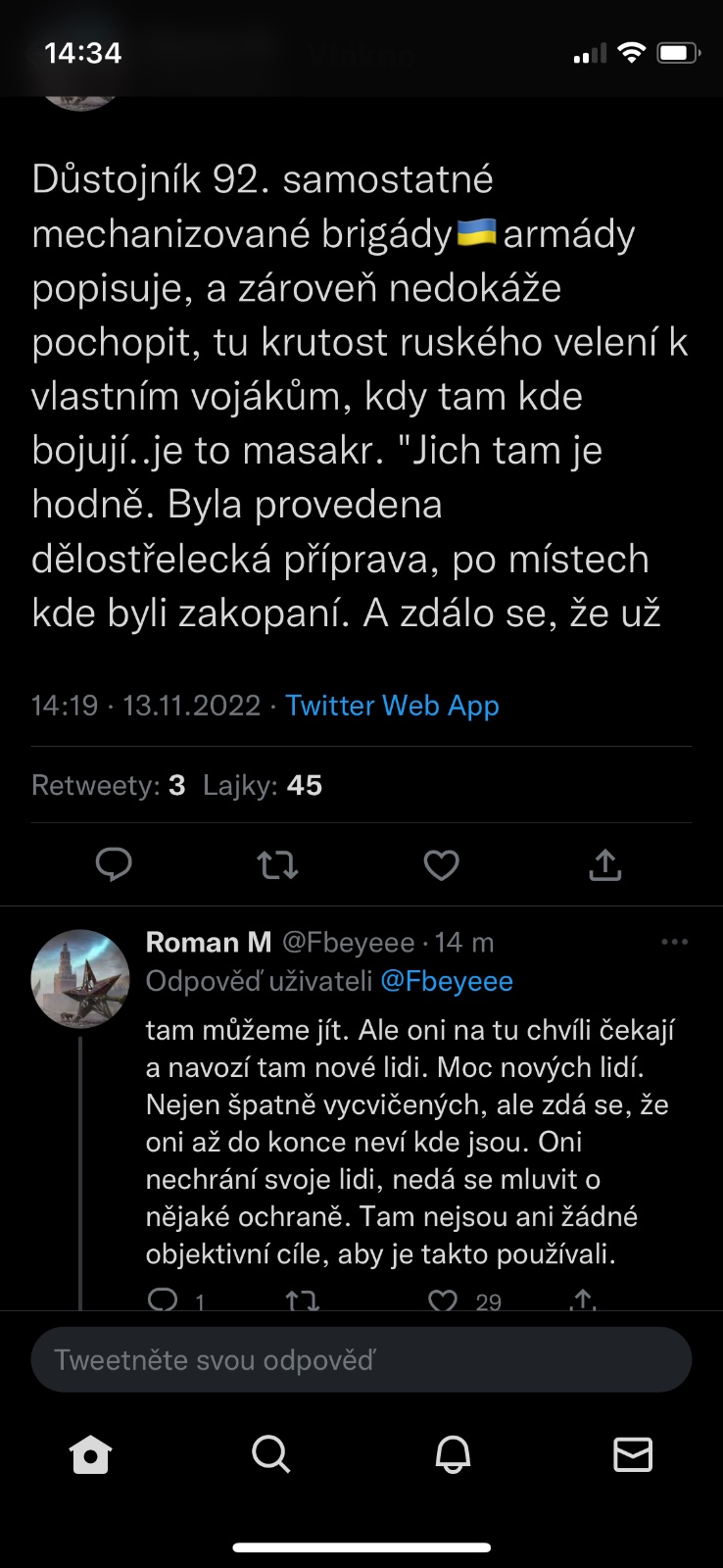Share Roman M's reply
This screenshot has height=1568, width=723.
pos(583,1299)
